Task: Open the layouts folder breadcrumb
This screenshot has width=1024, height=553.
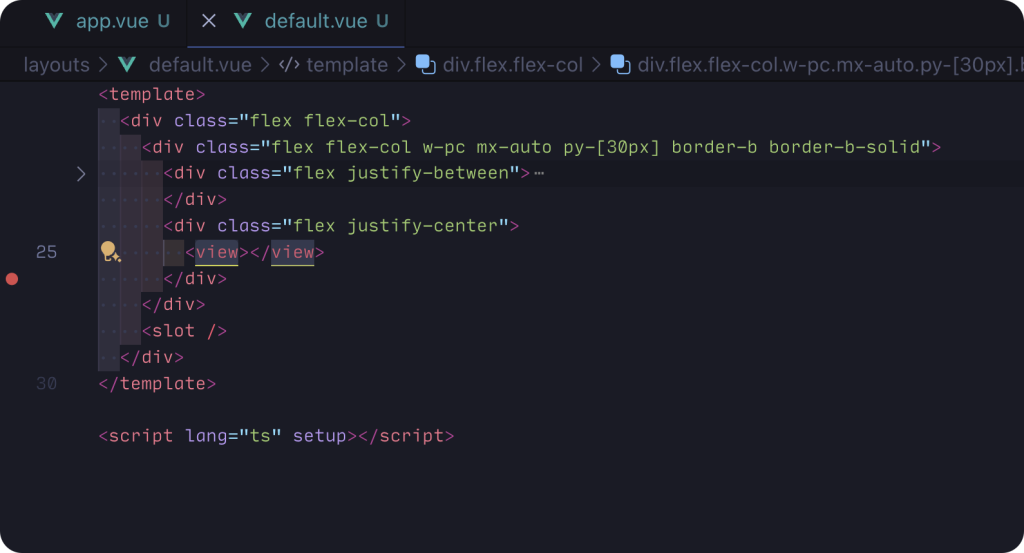Action: tap(56, 65)
